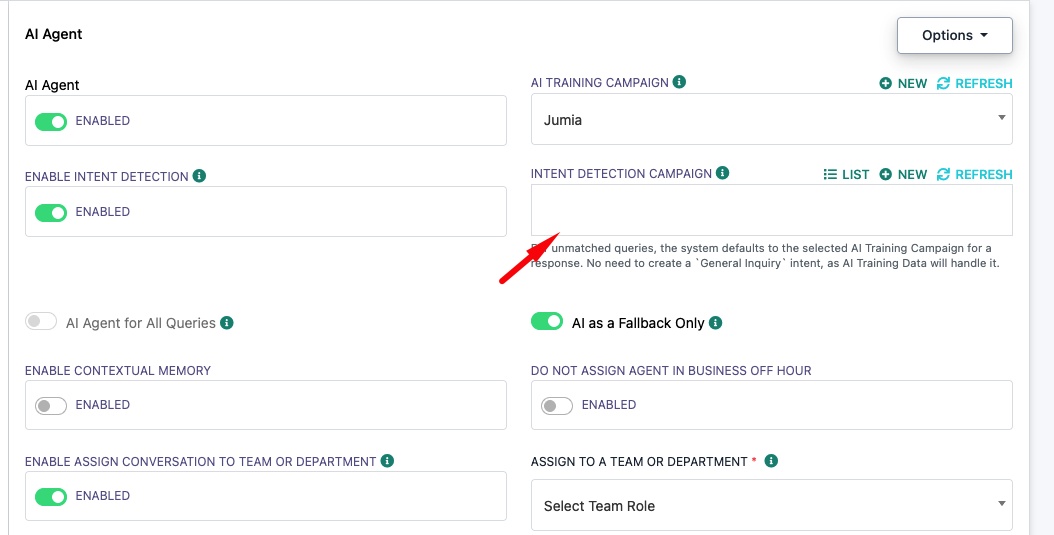Image resolution: width=1054 pixels, height=535 pixels.
Task: Click info icon next to Intent Detection Campaign
Action: click(723, 173)
